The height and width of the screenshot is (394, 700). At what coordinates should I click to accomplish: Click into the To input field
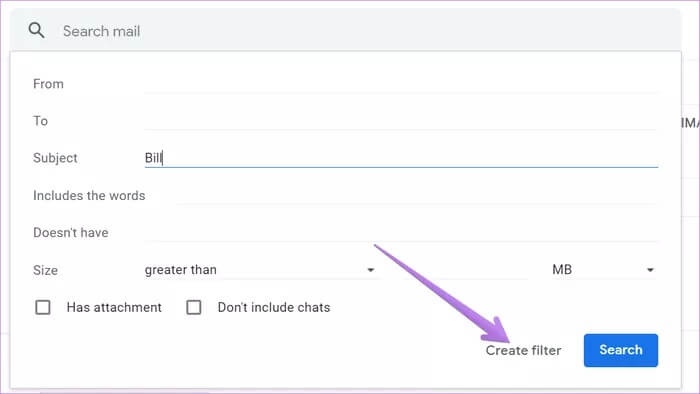tap(401, 121)
